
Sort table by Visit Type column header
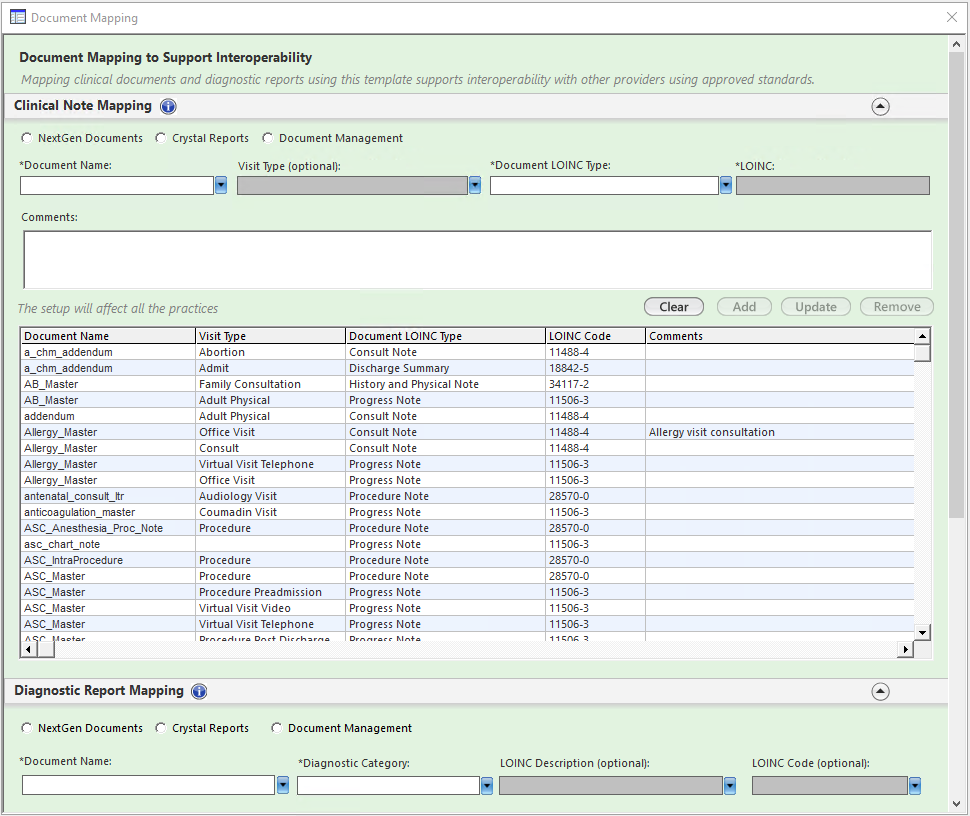(x=270, y=336)
